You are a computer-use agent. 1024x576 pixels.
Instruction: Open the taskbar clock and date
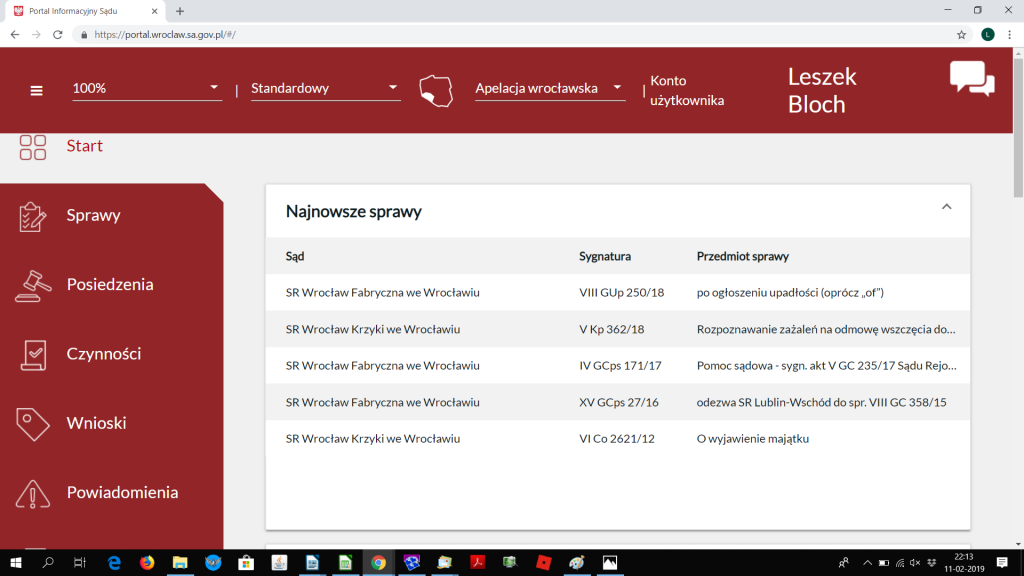964,562
